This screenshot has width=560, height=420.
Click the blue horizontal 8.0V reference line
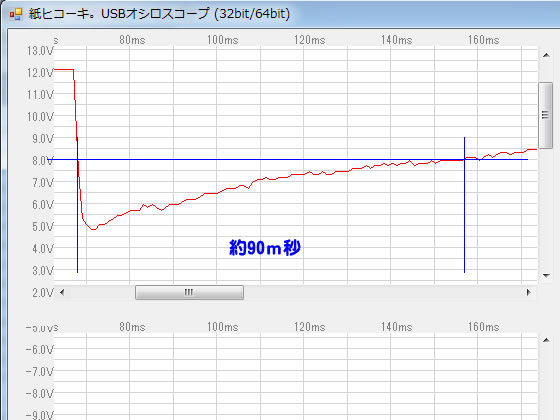click(x=291, y=159)
